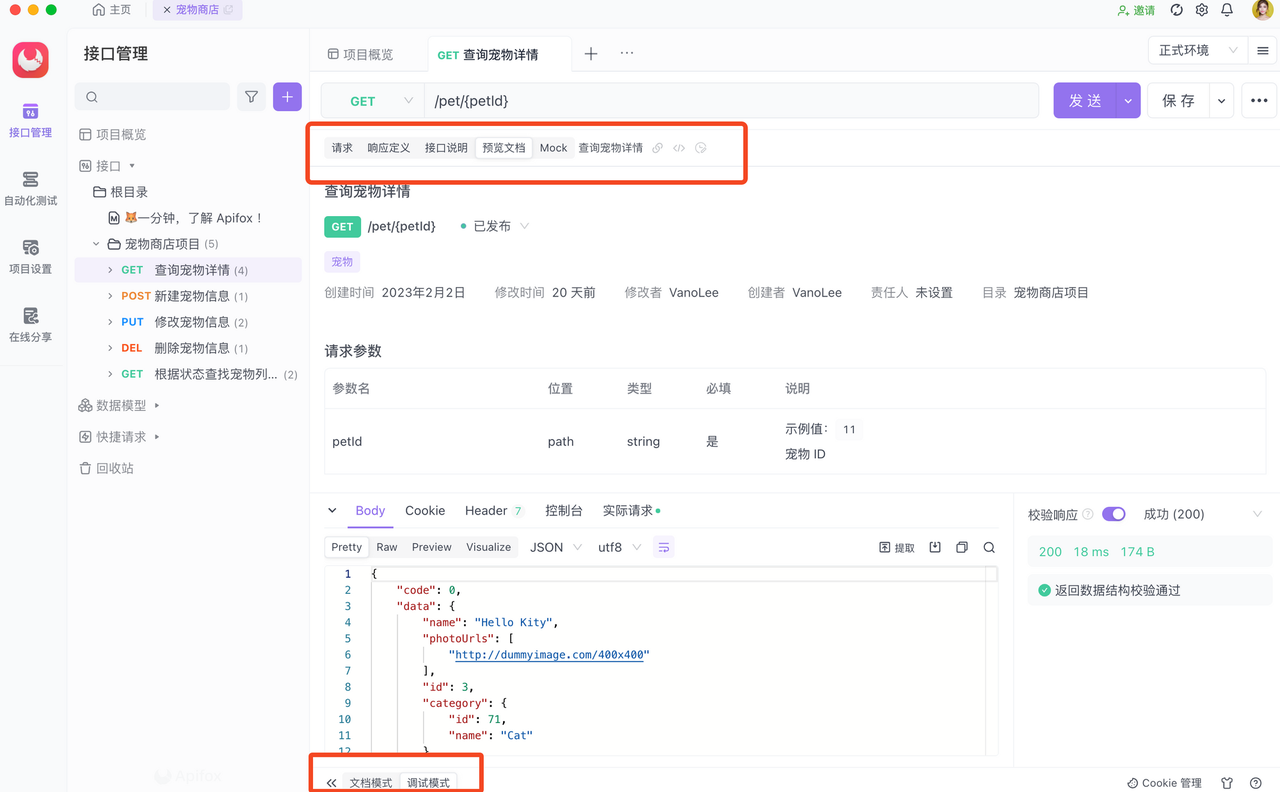Image resolution: width=1280 pixels, height=792 pixels.
Task: Click 提取 in the response toolbar
Action: pos(897,548)
